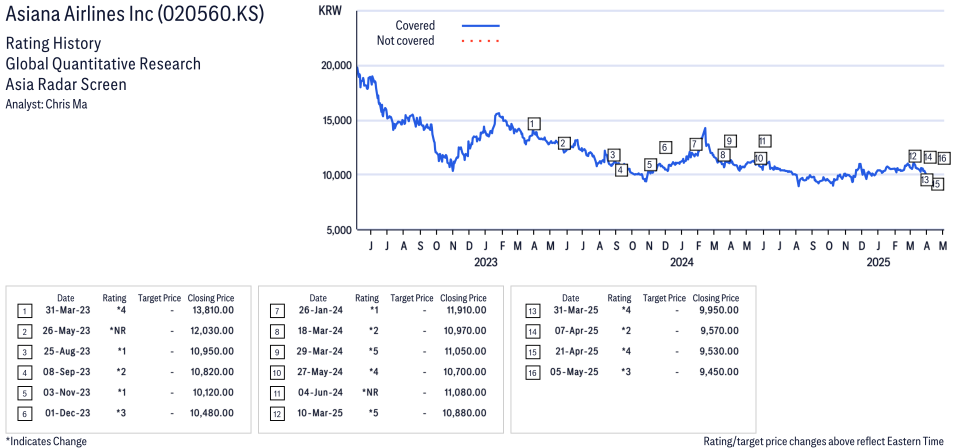Image resolution: width=955 pixels, height=448 pixels.
Task: Click the Asia Radar Screen text
Action: coord(66,85)
